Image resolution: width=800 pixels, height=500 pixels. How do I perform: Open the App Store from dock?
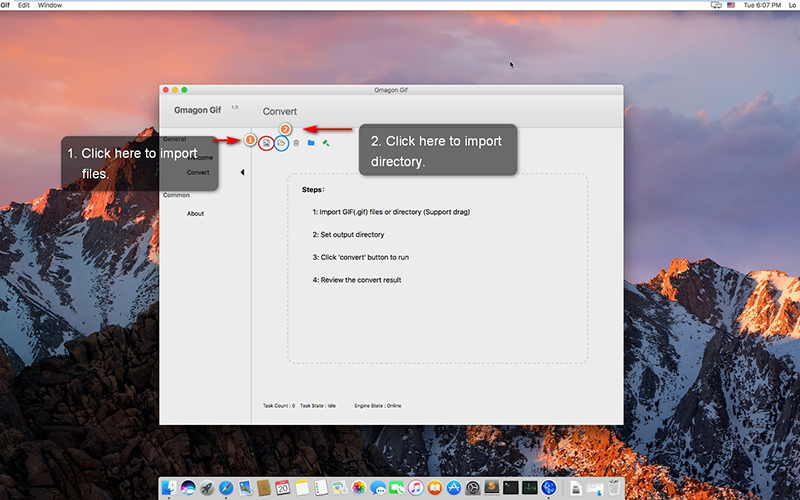[454, 488]
